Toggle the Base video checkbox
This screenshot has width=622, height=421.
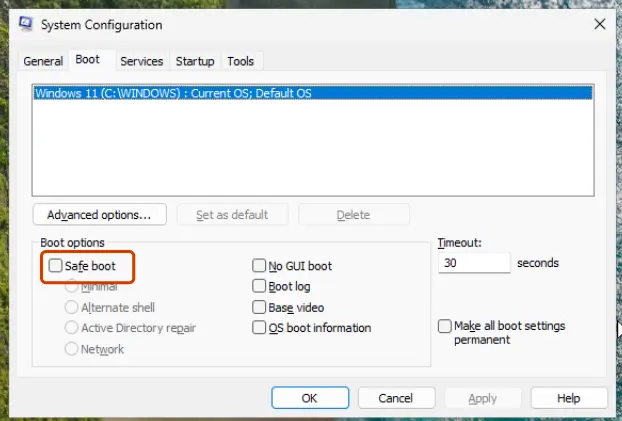click(x=259, y=307)
